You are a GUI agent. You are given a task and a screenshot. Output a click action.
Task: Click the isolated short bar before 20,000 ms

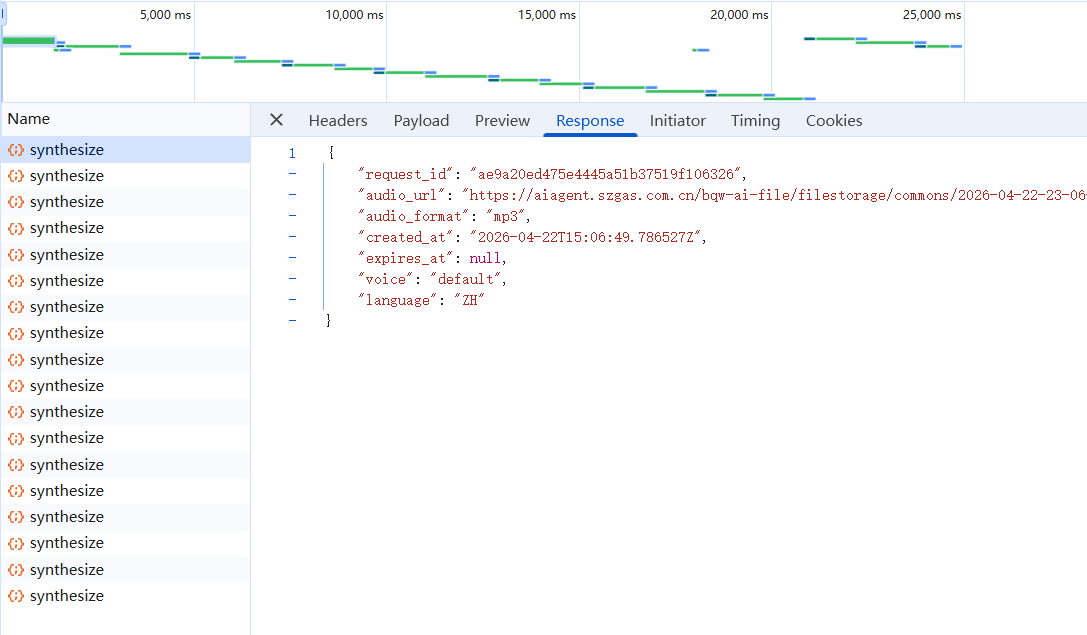[701, 50]
